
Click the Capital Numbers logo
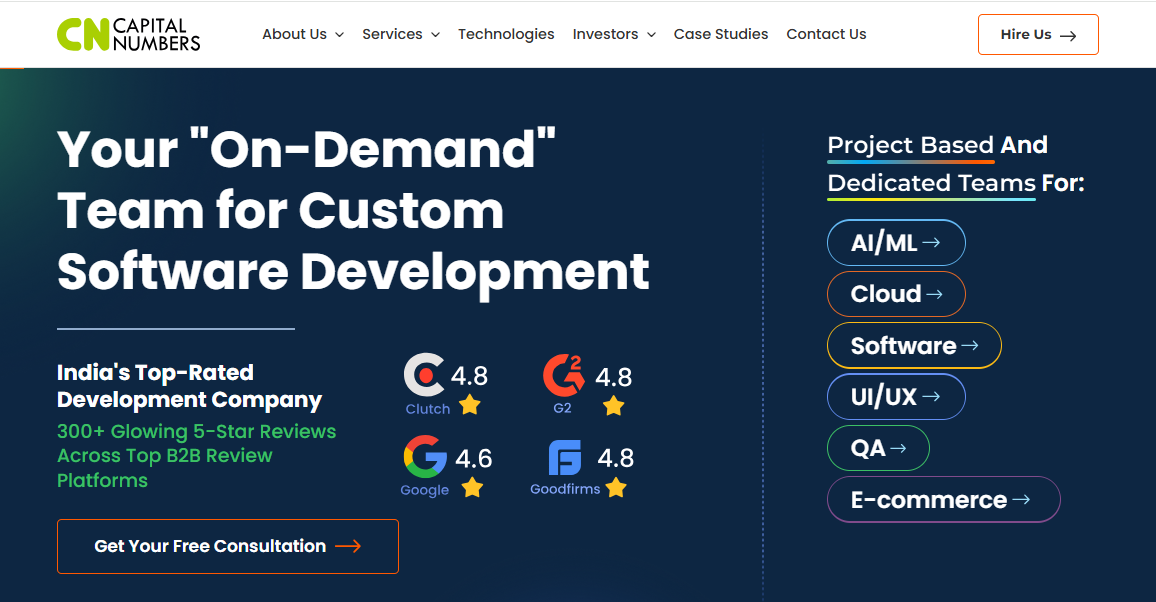point(129,35)
